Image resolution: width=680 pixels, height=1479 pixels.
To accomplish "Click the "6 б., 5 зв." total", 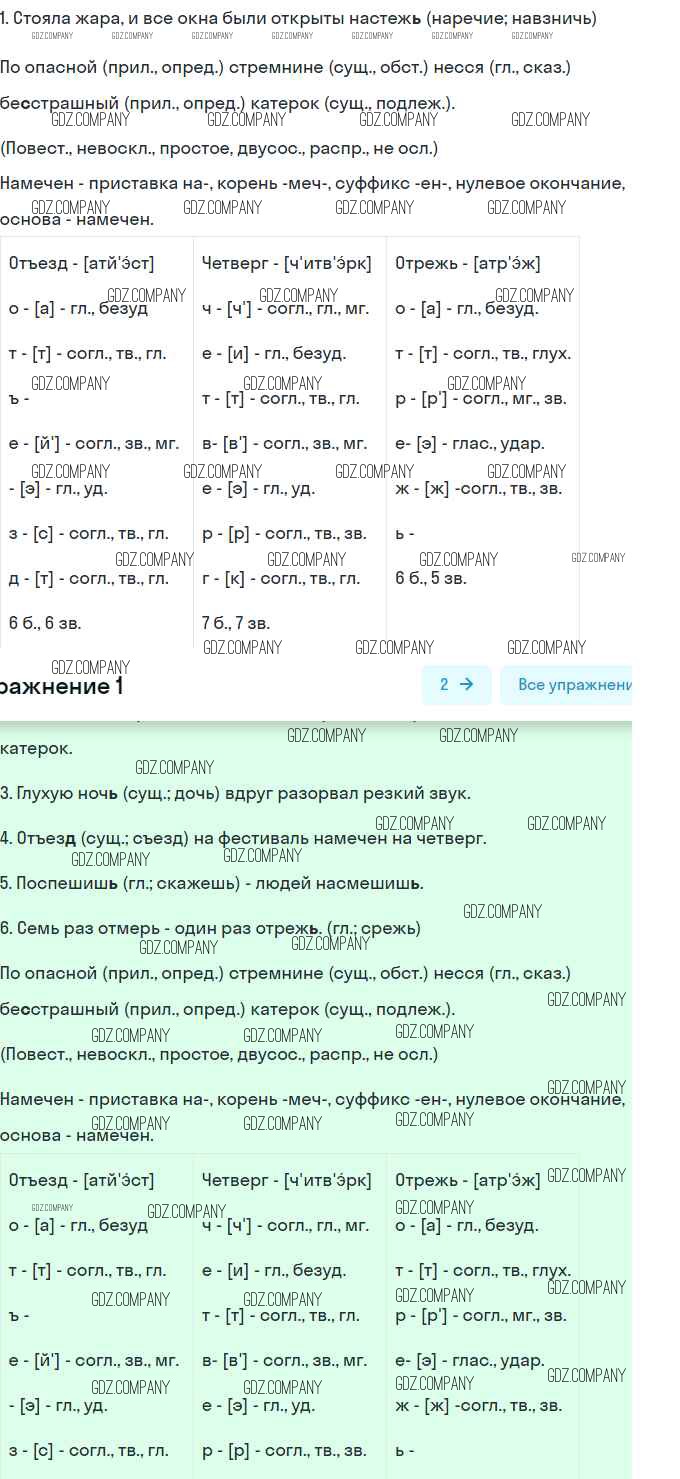I will click(431, 578).
